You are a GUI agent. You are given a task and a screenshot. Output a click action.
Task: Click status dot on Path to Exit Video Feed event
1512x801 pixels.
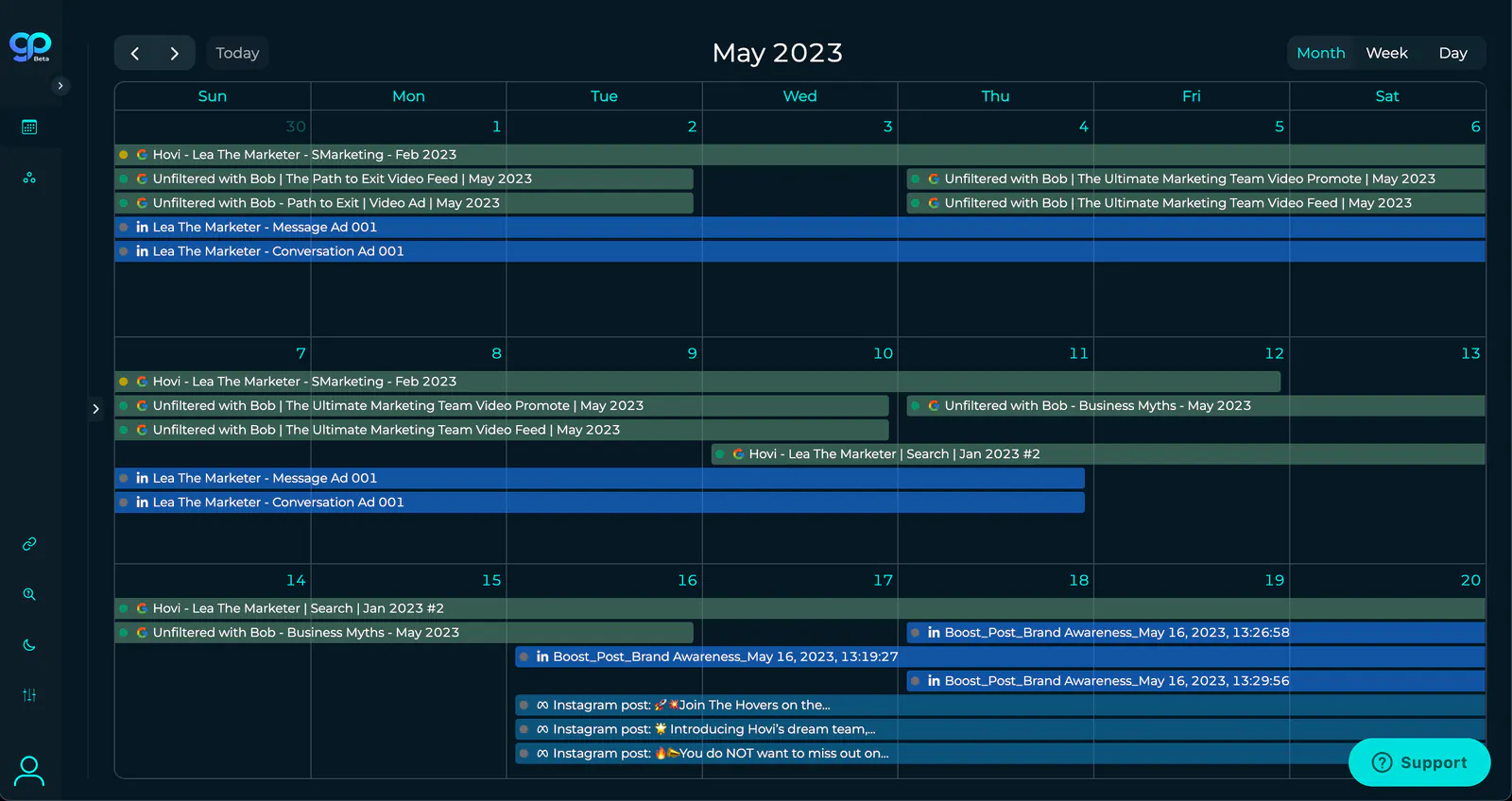coord(124,179)
